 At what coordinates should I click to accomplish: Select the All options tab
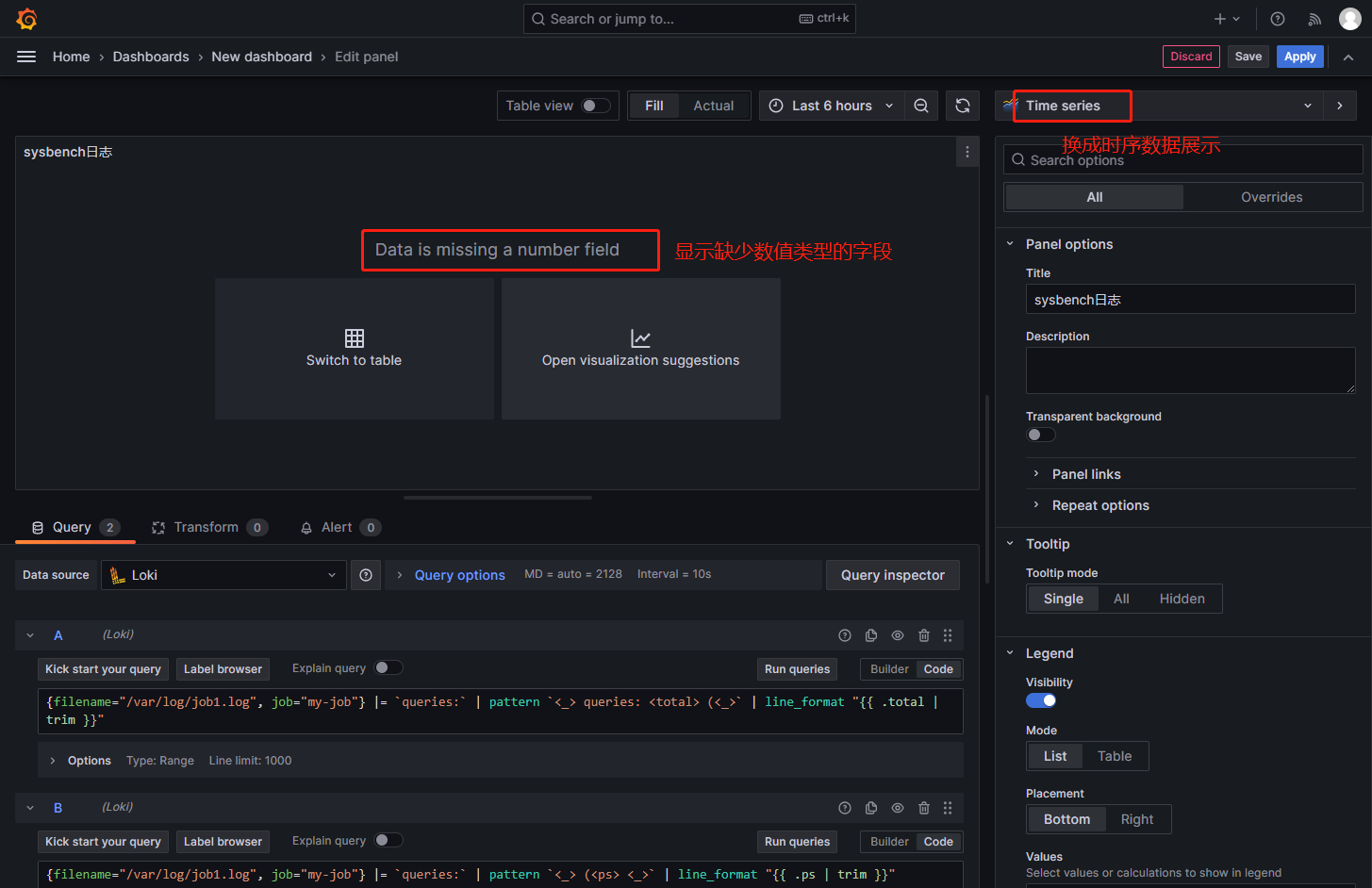(1095, 197)
